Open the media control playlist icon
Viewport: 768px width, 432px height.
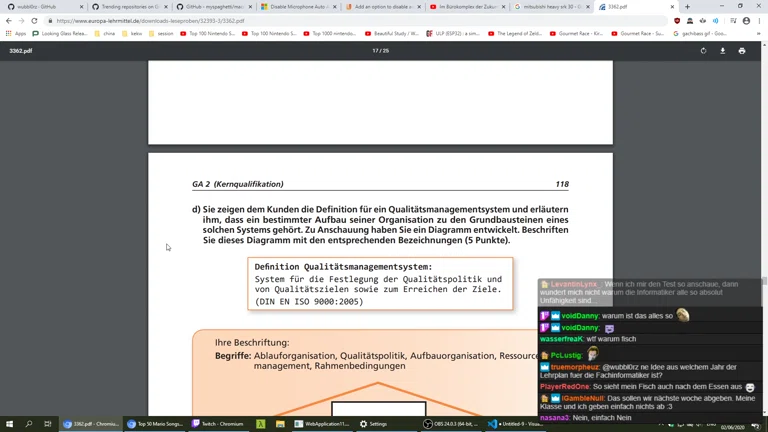coord(732,21)
